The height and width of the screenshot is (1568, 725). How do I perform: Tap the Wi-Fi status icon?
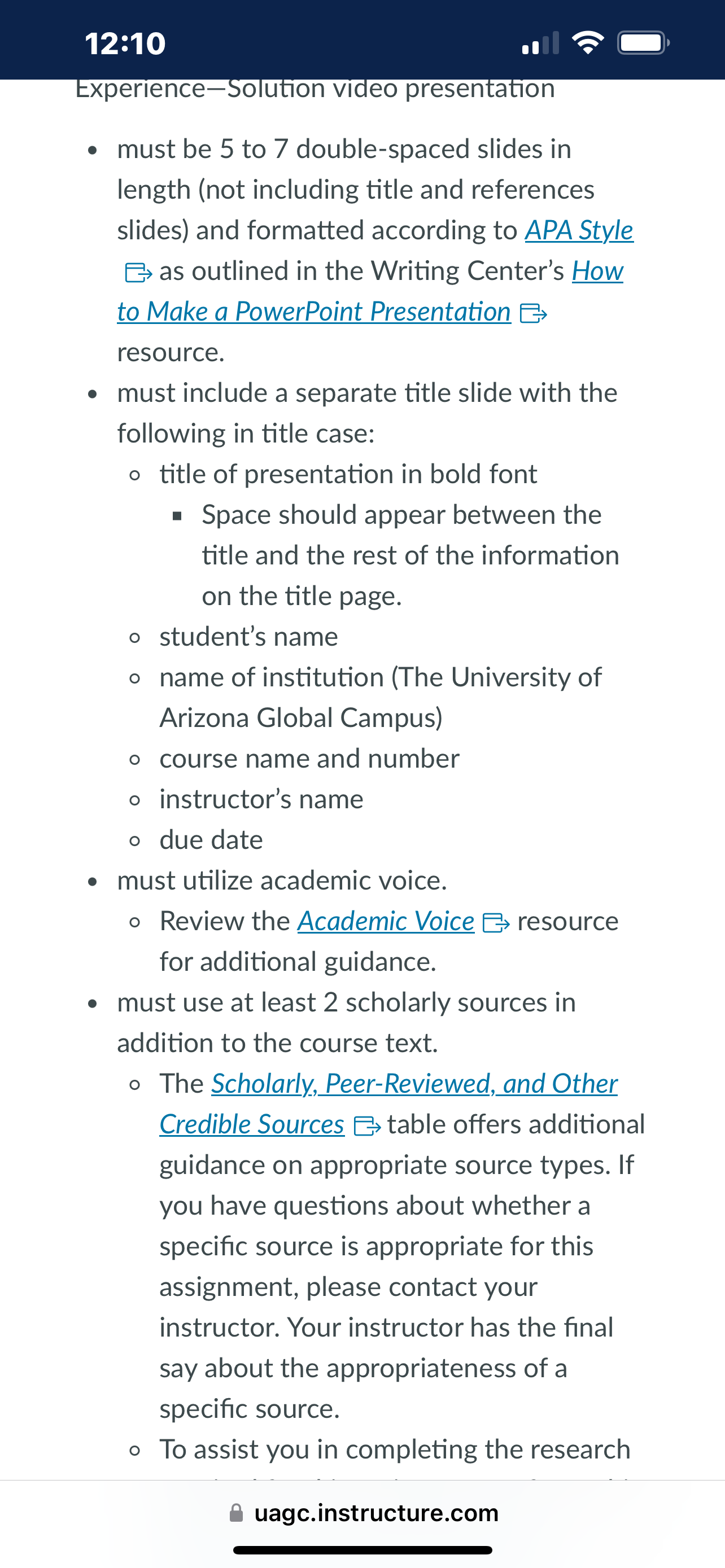pos(587,42)
